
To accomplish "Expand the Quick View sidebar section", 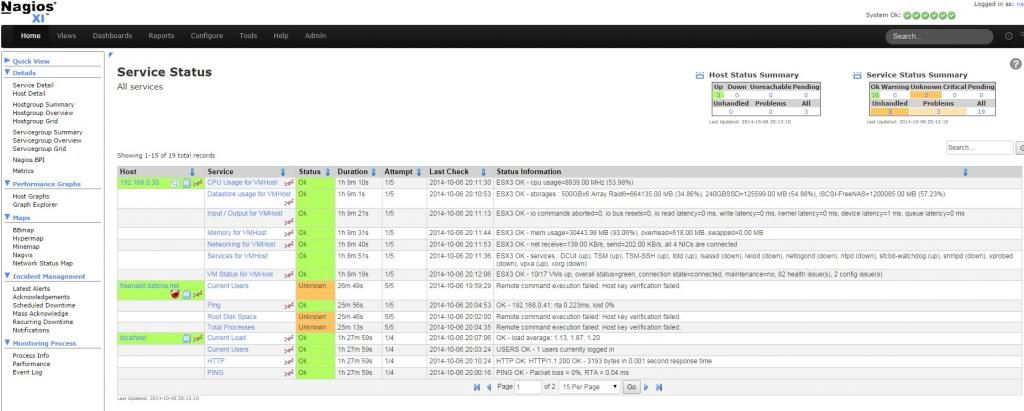I will click(x=8, y=61).
